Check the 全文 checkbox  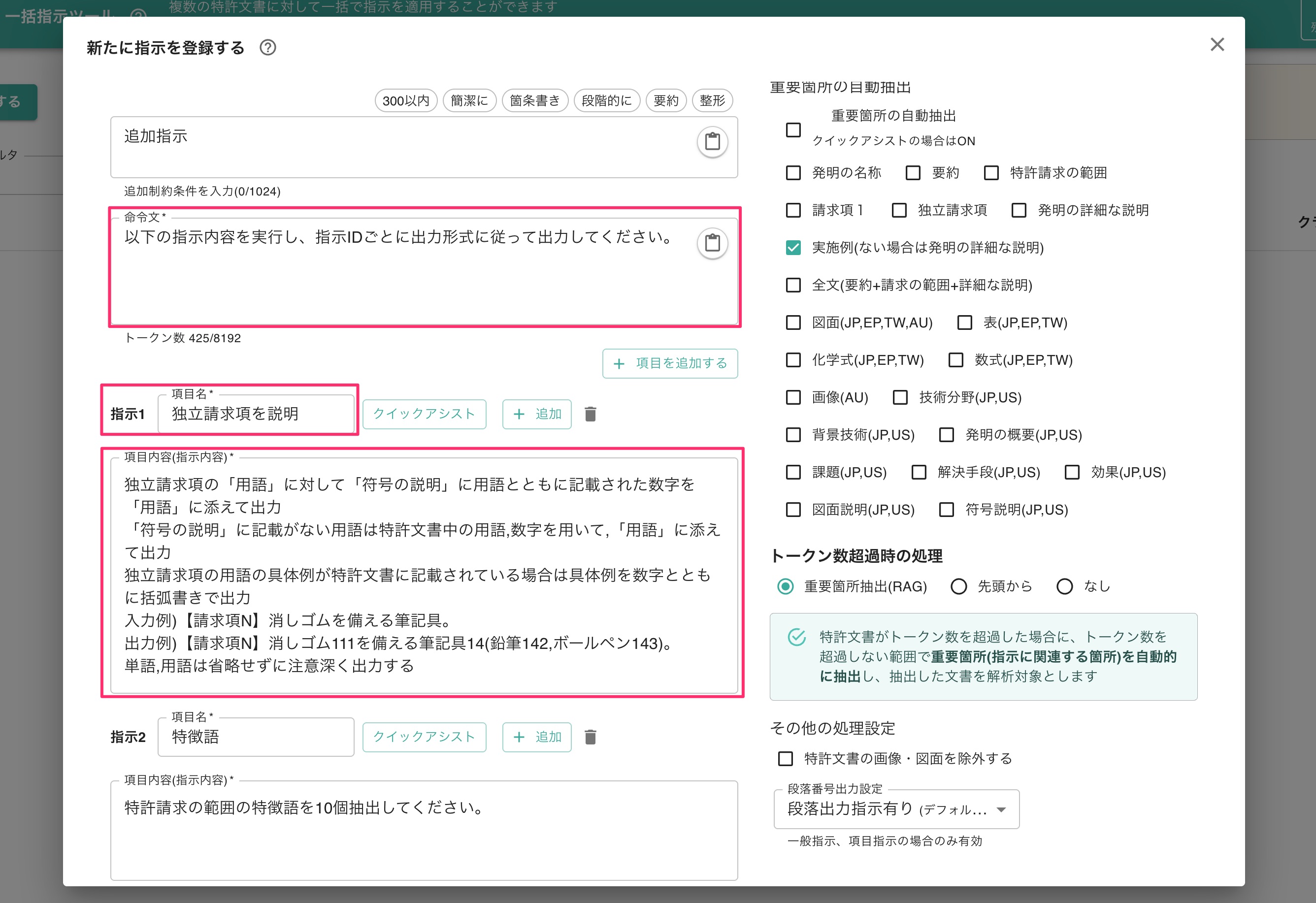[x=793, y=285]
